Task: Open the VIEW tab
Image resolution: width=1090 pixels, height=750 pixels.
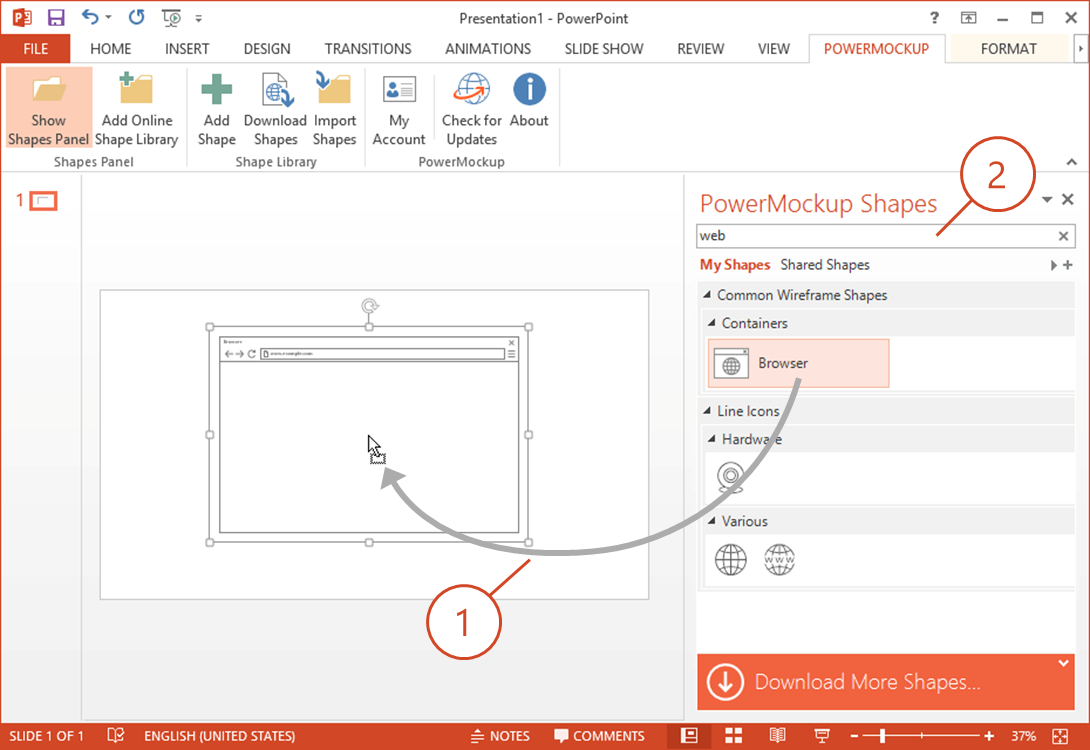Action: [774, 49]
